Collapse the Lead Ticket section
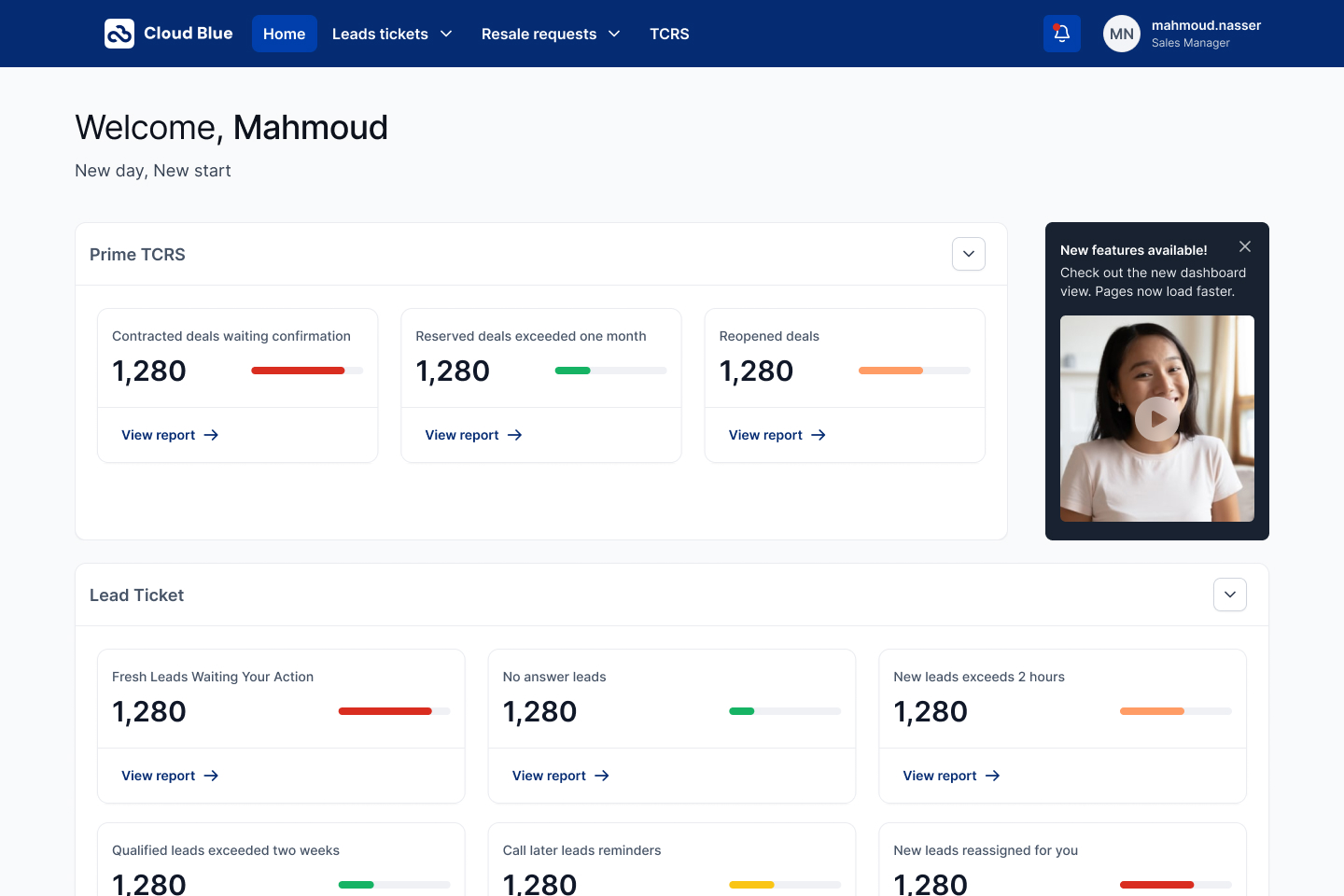The width and height of the screenshot is (1344, 896). [1230, 595]
